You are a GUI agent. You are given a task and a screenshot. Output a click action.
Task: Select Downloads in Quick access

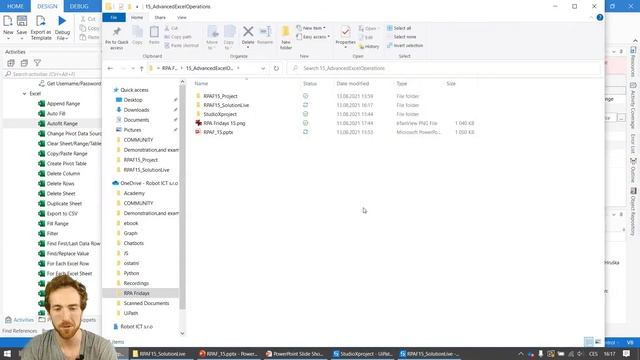[136, 110]
